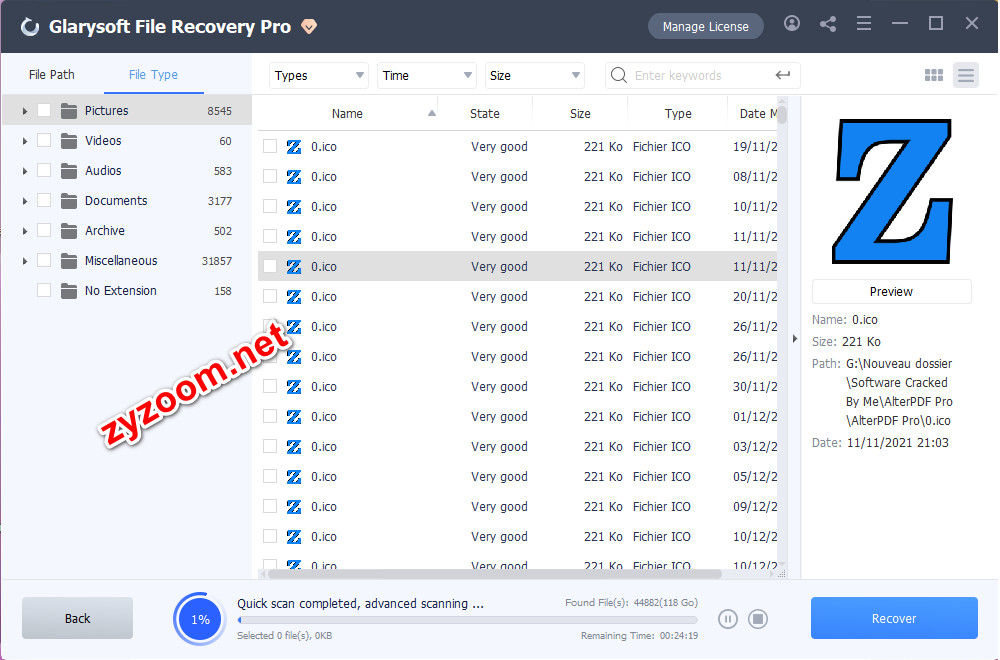The image size is (1000, 660).
Task: Expand the Archive tree node
Action: [x=25, y=231]
